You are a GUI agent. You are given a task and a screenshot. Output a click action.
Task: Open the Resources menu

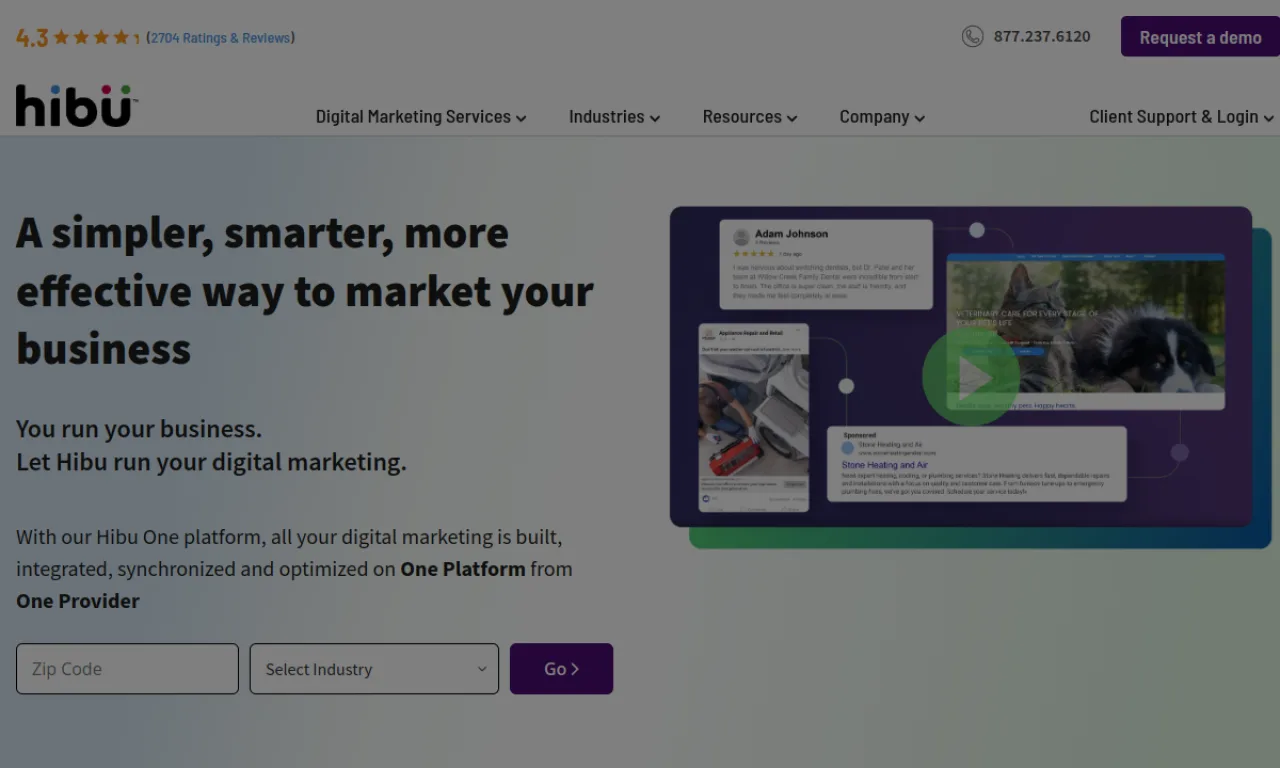point(750,117)
